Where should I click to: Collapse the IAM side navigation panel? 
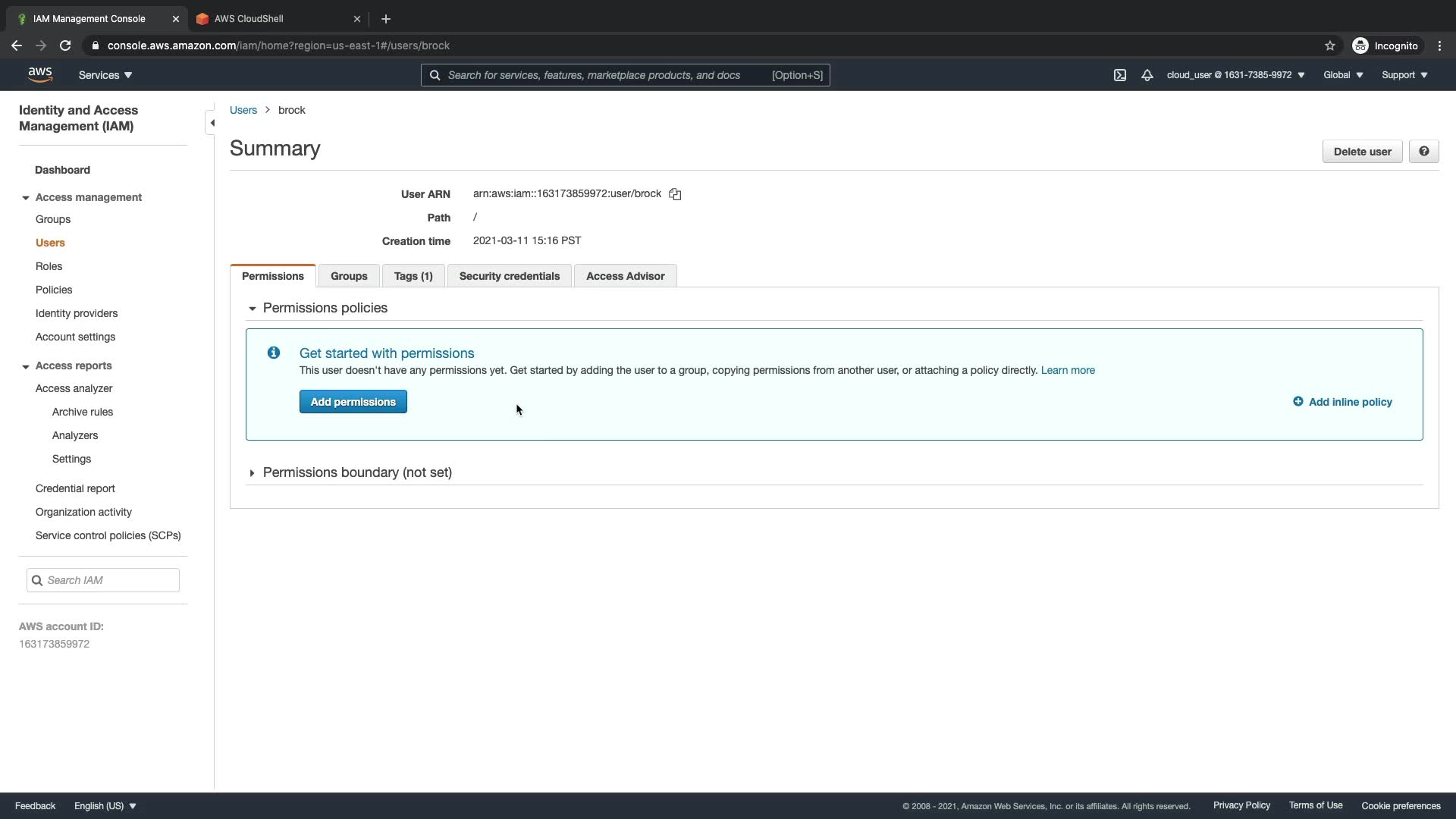click(212, 123)
